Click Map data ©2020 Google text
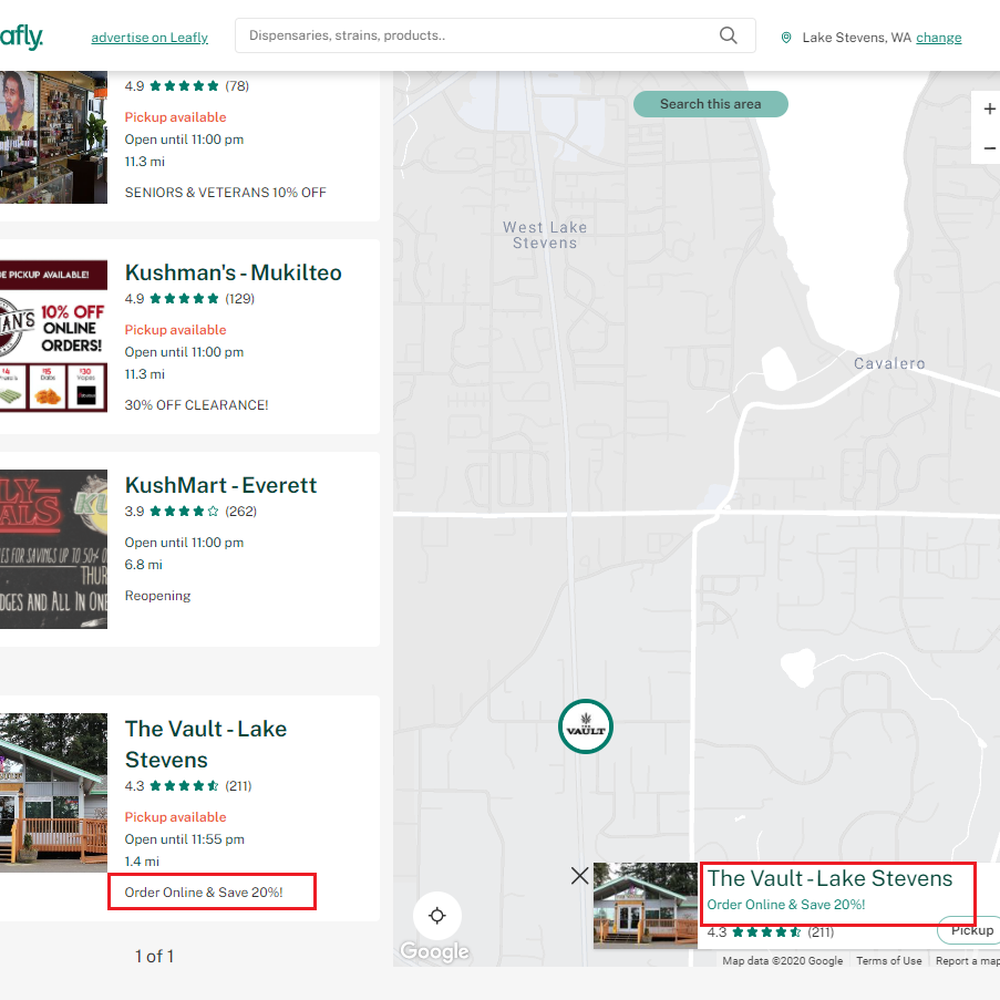Image resolution: width=1000 pixels, height=1000 pixels. tap(783, 960)
